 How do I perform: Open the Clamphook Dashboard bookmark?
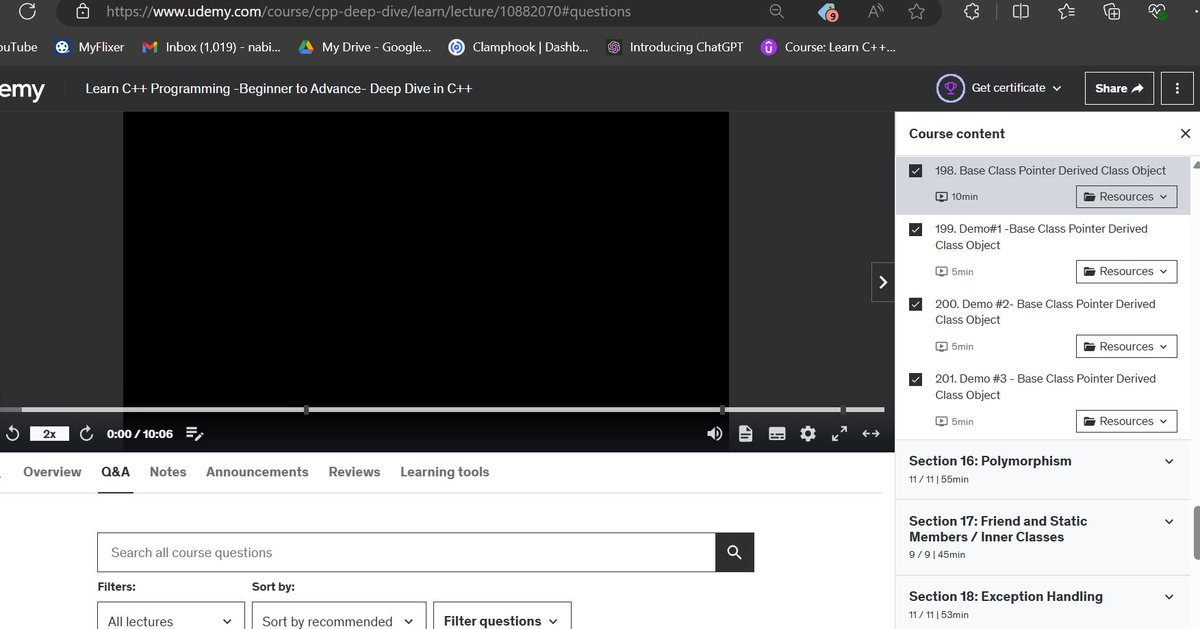point(518,47)
